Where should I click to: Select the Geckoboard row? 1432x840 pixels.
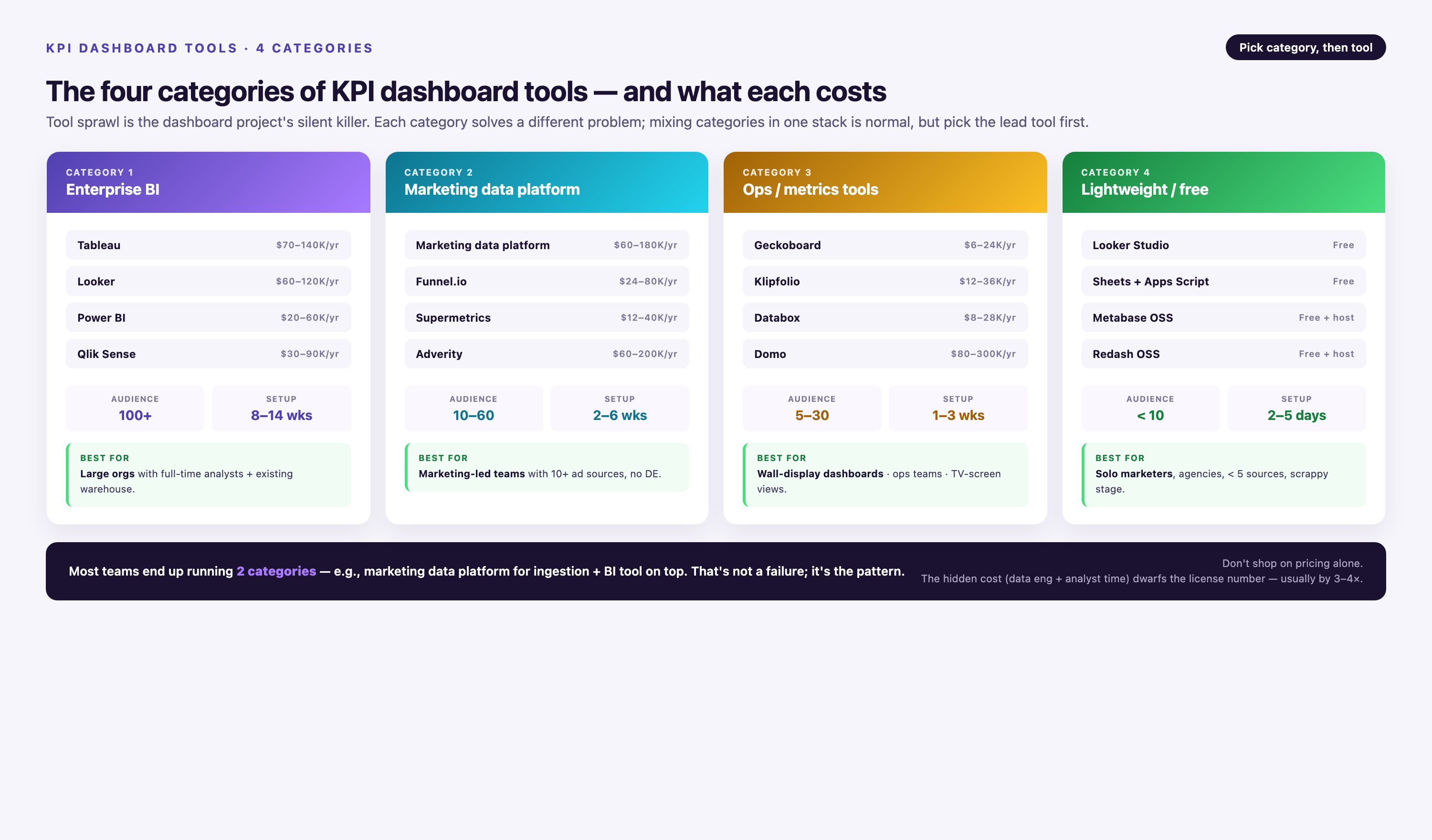(885, 245)
